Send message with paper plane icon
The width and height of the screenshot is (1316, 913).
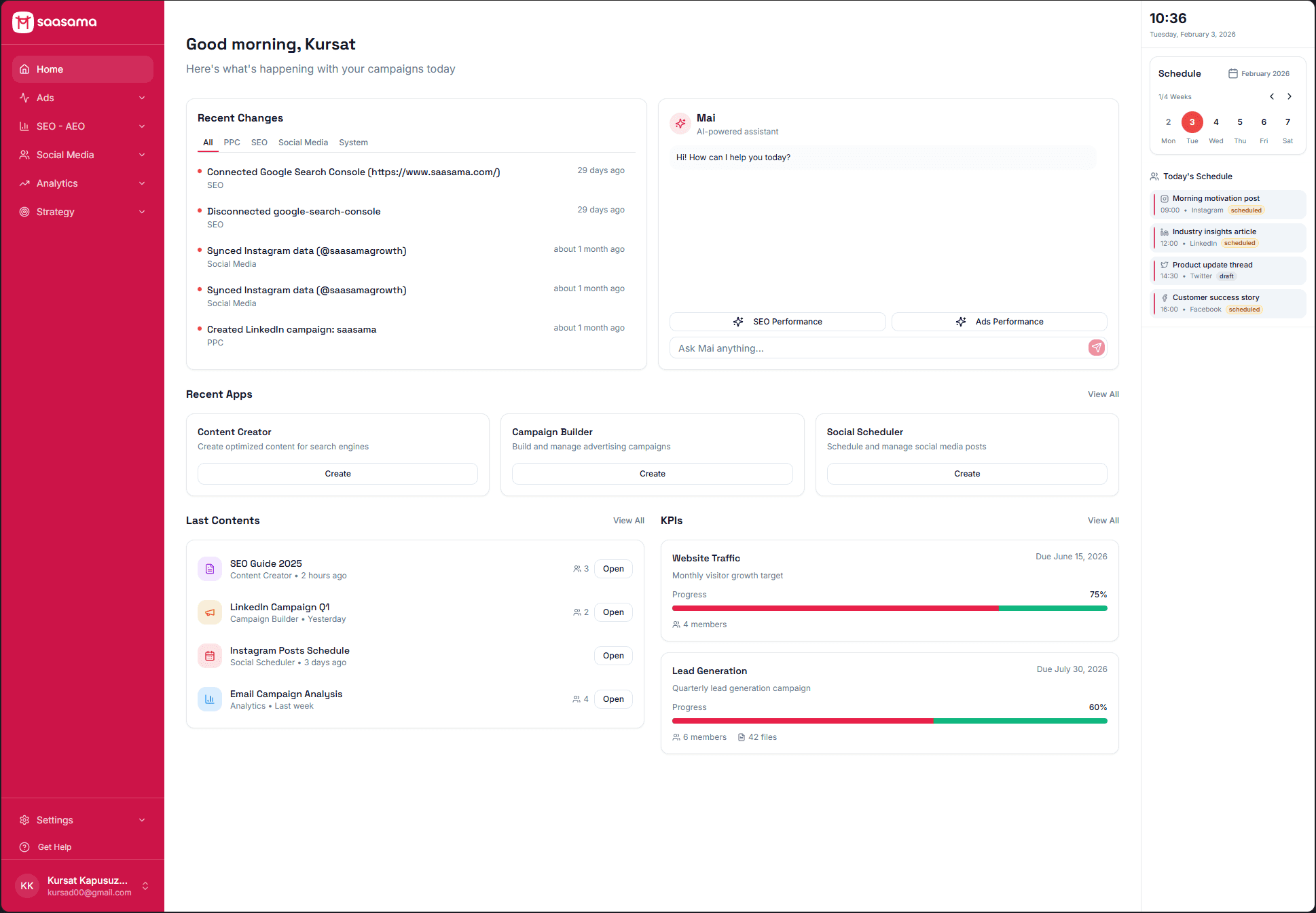(1096, 348)
